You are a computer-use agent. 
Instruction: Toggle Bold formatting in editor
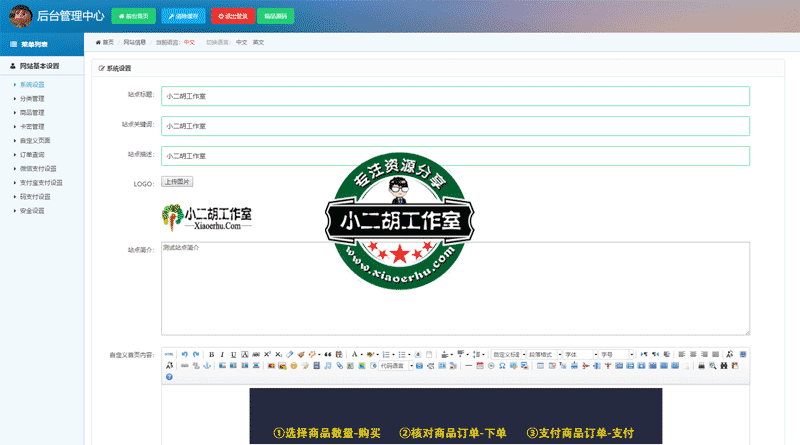211,354
